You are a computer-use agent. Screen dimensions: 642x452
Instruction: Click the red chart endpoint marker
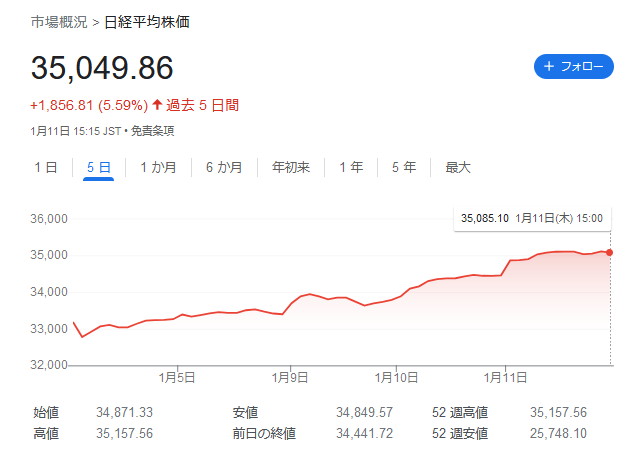610,253
